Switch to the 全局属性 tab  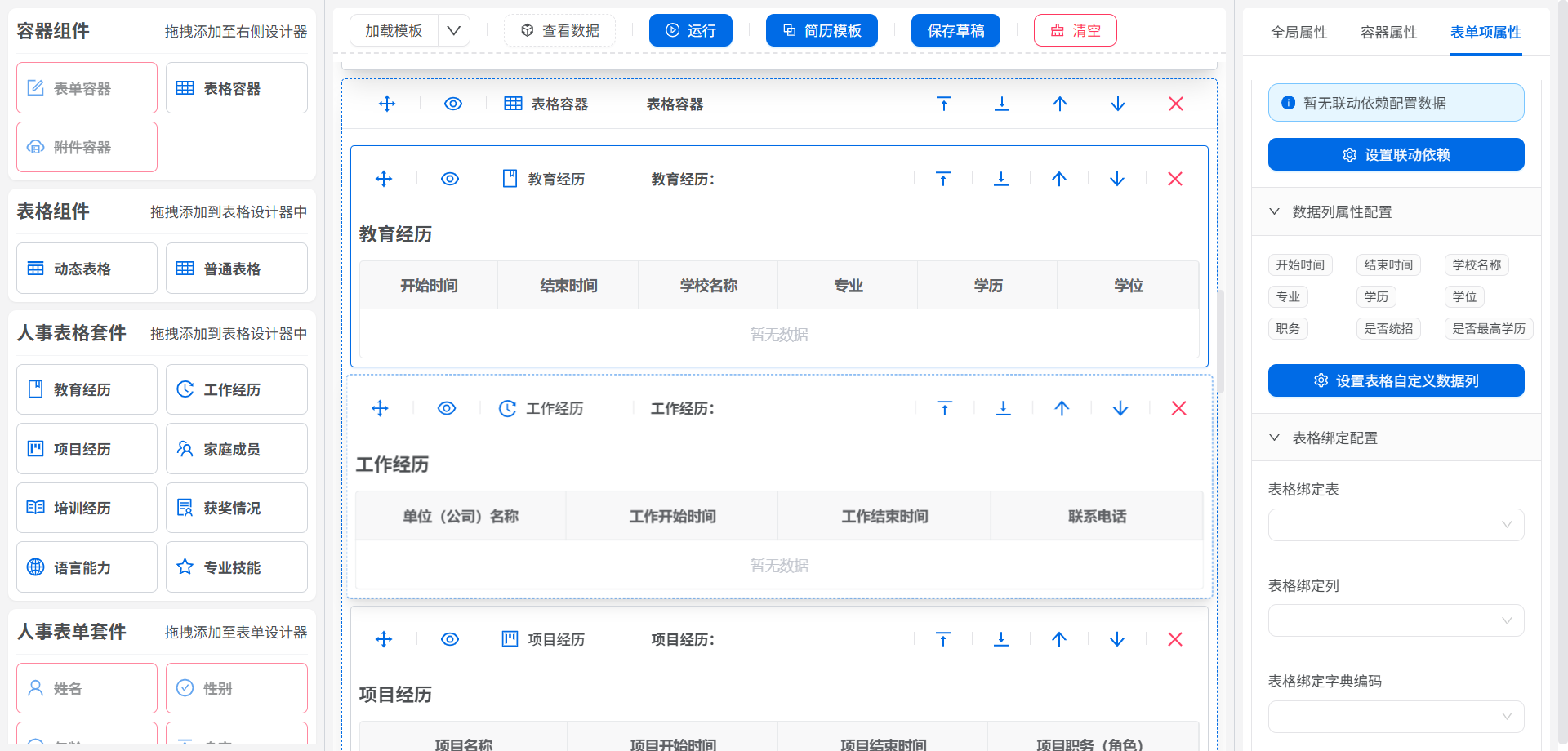1298,33
